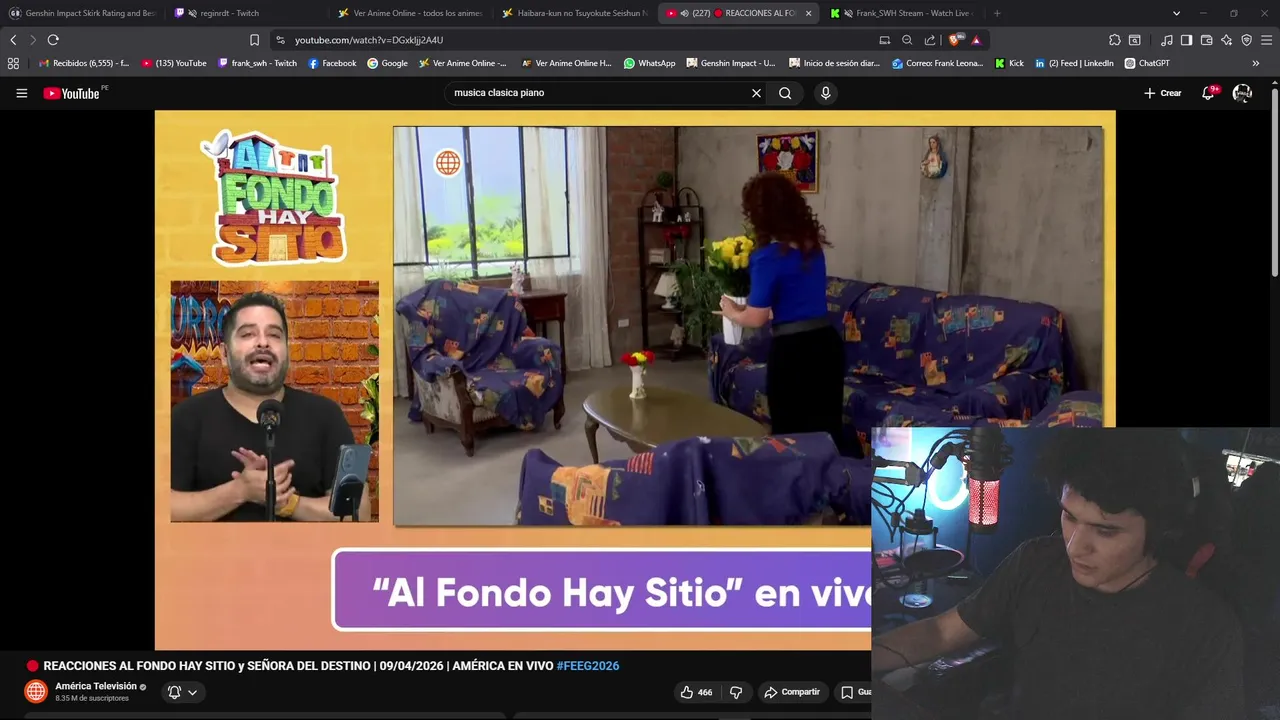
Task: Switch to the Frank_SWH Stream Kick tab
Action: (902, 13)
